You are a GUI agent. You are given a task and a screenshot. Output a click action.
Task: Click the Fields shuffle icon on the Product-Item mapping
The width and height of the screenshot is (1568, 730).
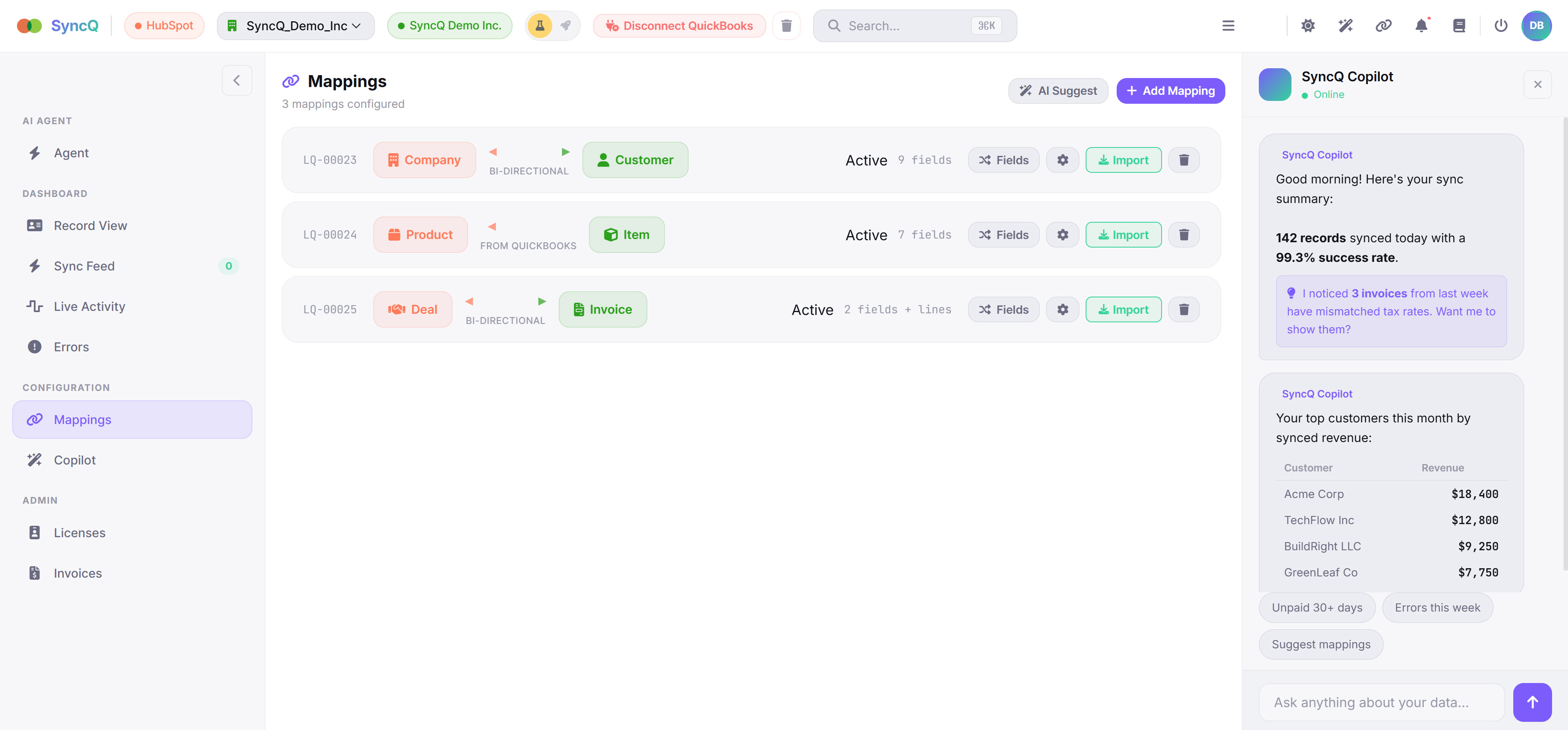pyautogui.click(x=986, y=234)
